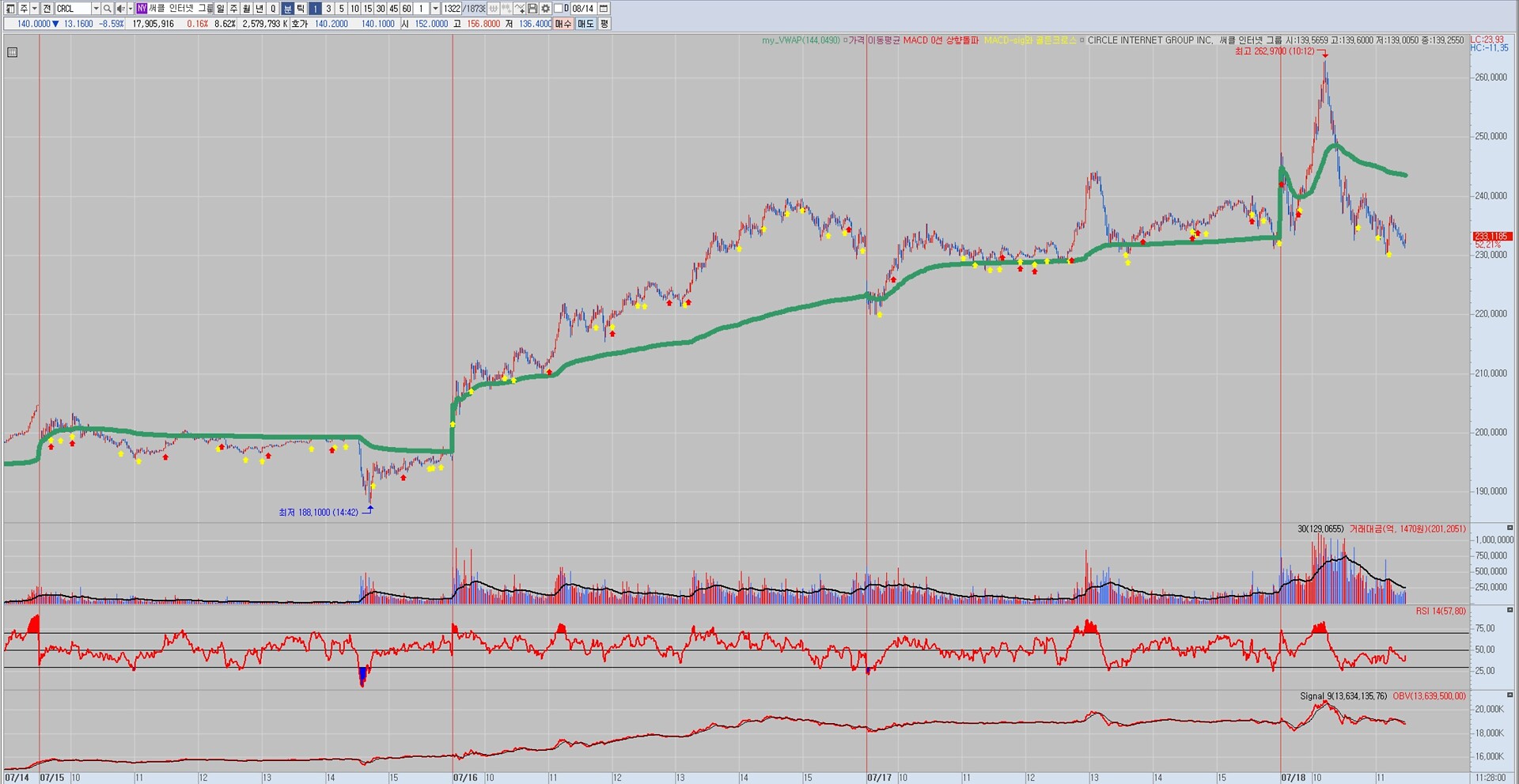Toggle the 틱 (tick) chart mode

[x=301, y=9]
